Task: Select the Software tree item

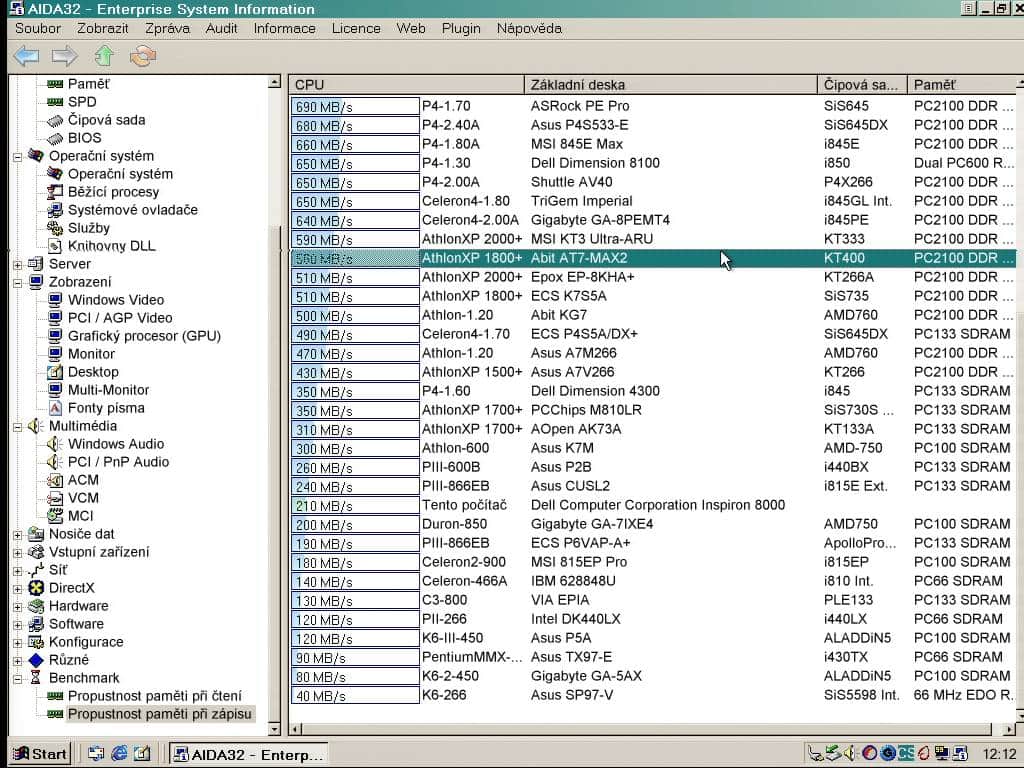Action: [76, 624]
